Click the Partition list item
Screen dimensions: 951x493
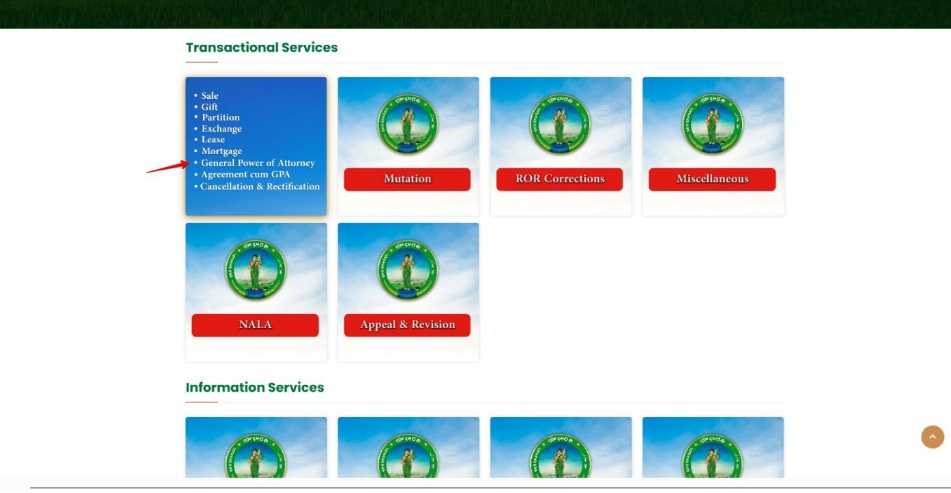coord(220,118)
